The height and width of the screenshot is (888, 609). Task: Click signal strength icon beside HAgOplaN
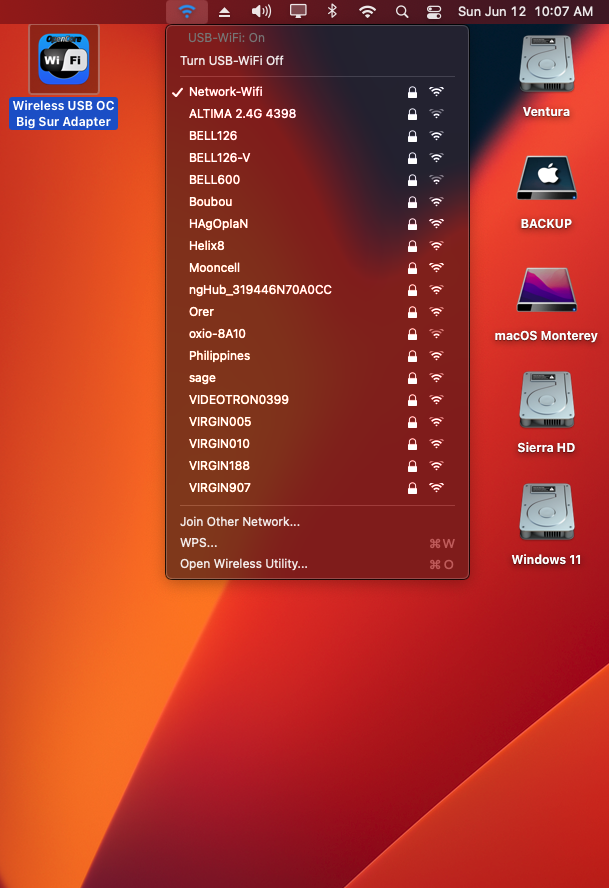click(436, 224)
